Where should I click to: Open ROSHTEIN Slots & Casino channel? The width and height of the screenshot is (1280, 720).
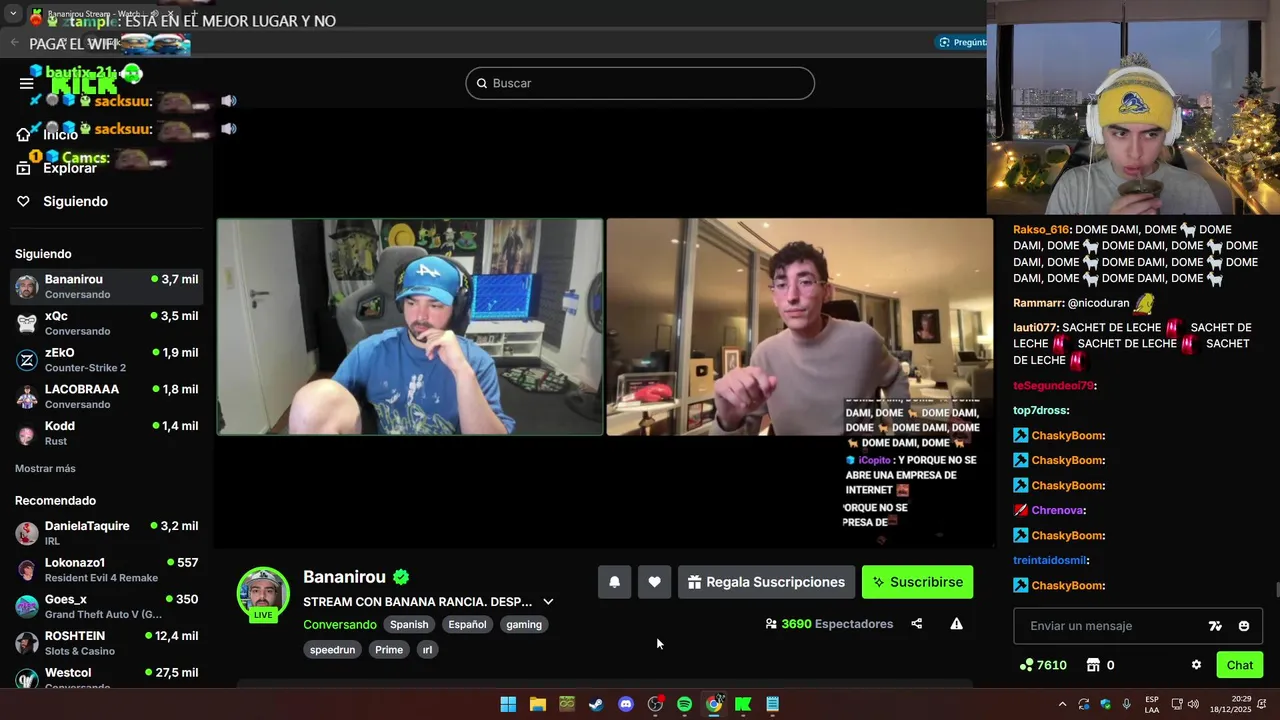[107, 643]
